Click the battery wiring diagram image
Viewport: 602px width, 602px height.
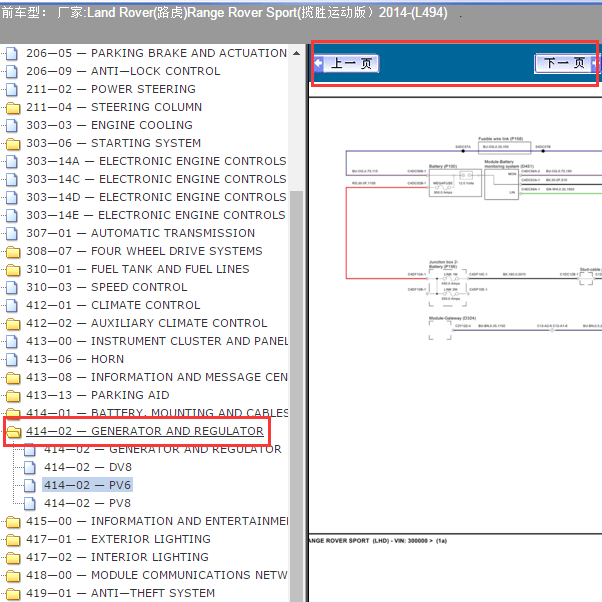click(x=474, y=238)
